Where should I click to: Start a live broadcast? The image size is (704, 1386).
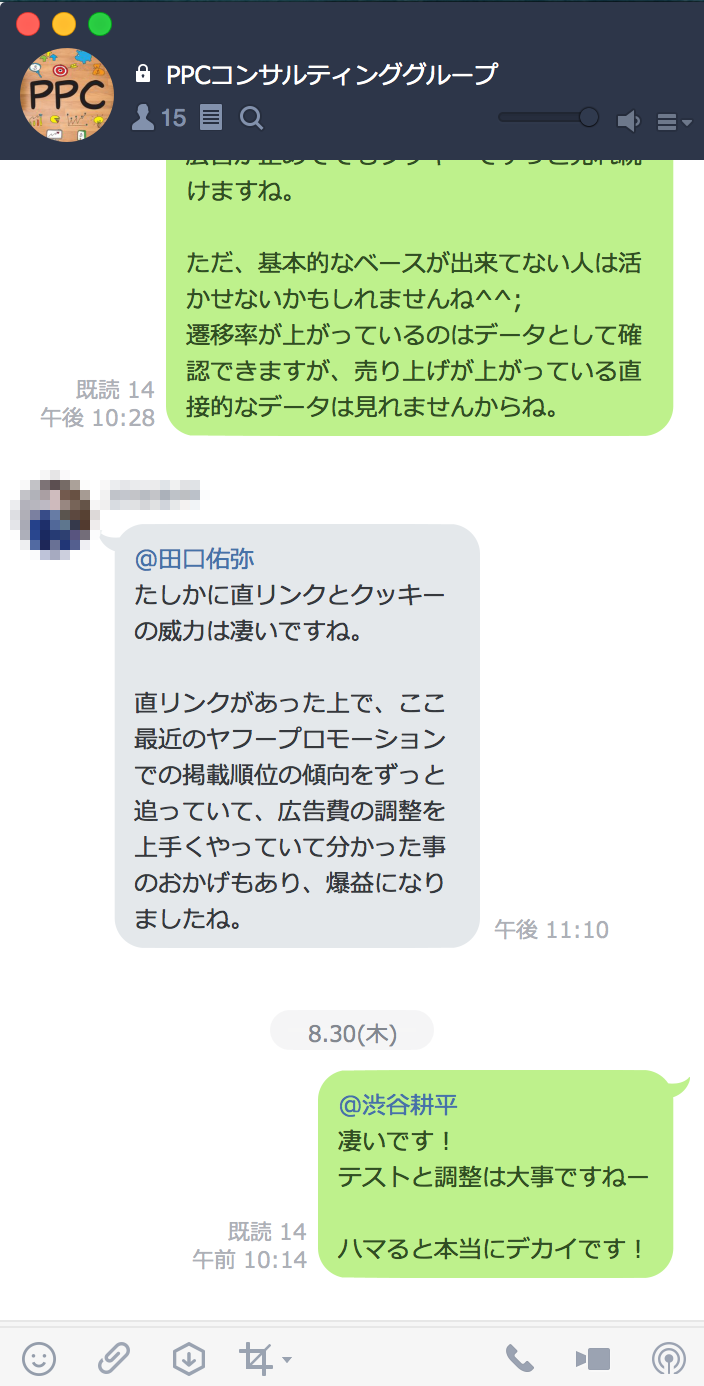click(668, 1358)
